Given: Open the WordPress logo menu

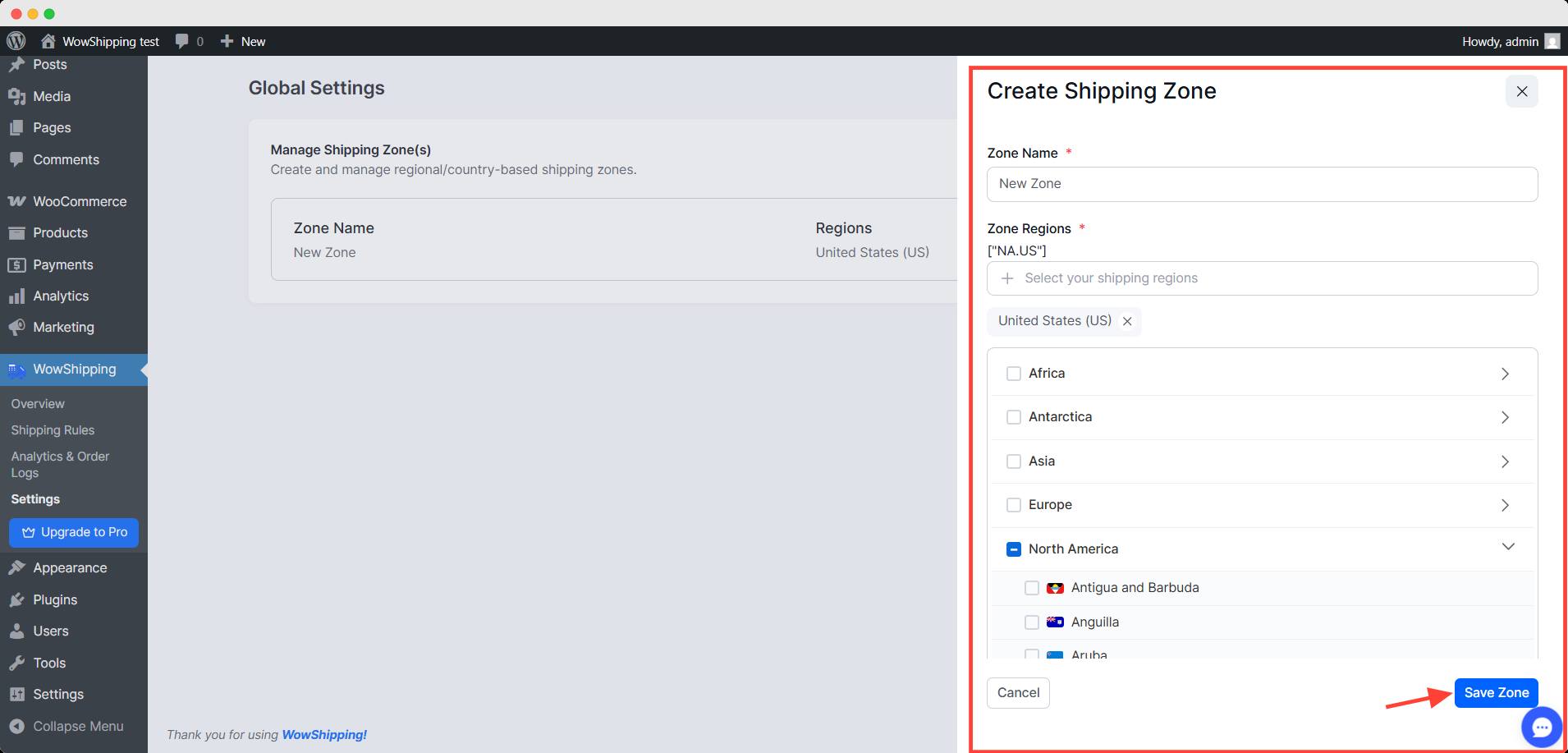Looking at the screenshot, I should (16, 41).
